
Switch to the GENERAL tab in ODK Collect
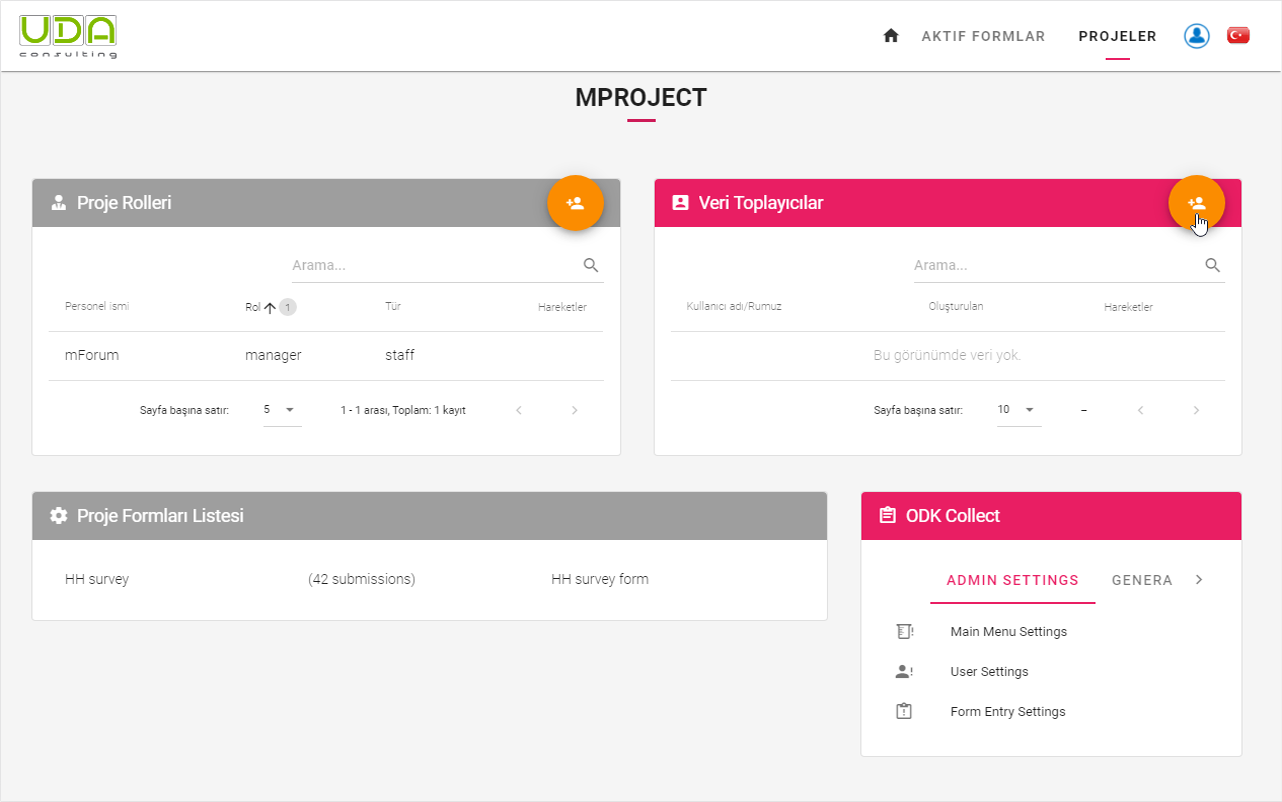click(1142, 580)
